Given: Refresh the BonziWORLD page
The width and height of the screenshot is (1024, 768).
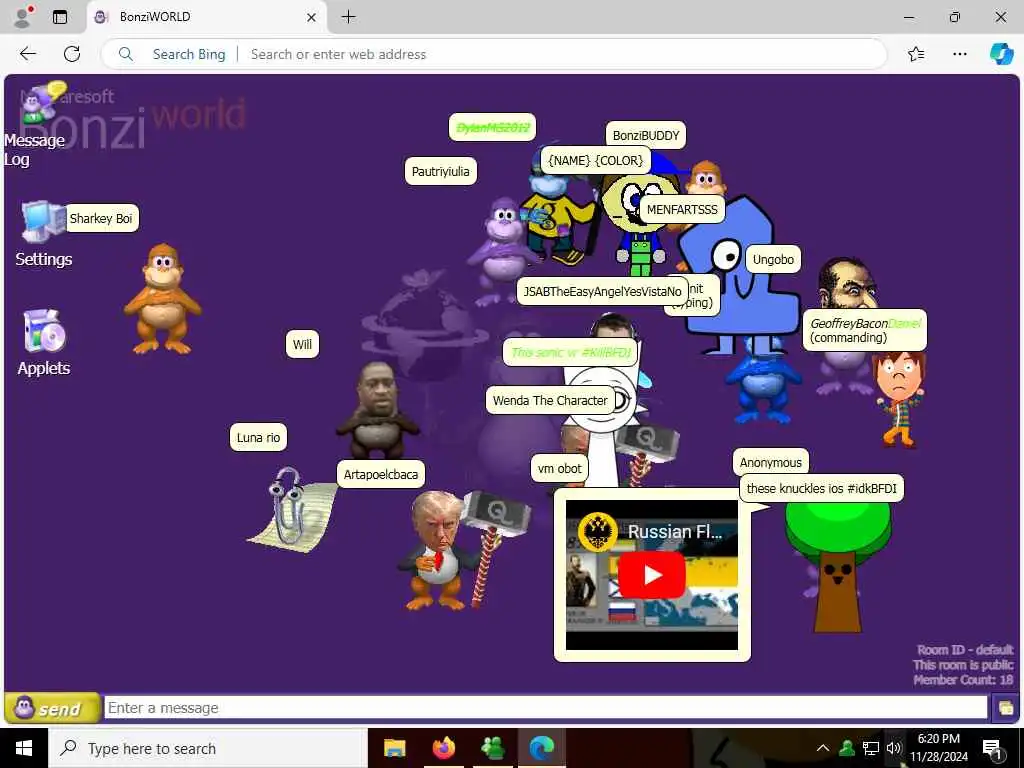Looking at the screenshot, I should (72, 54).
